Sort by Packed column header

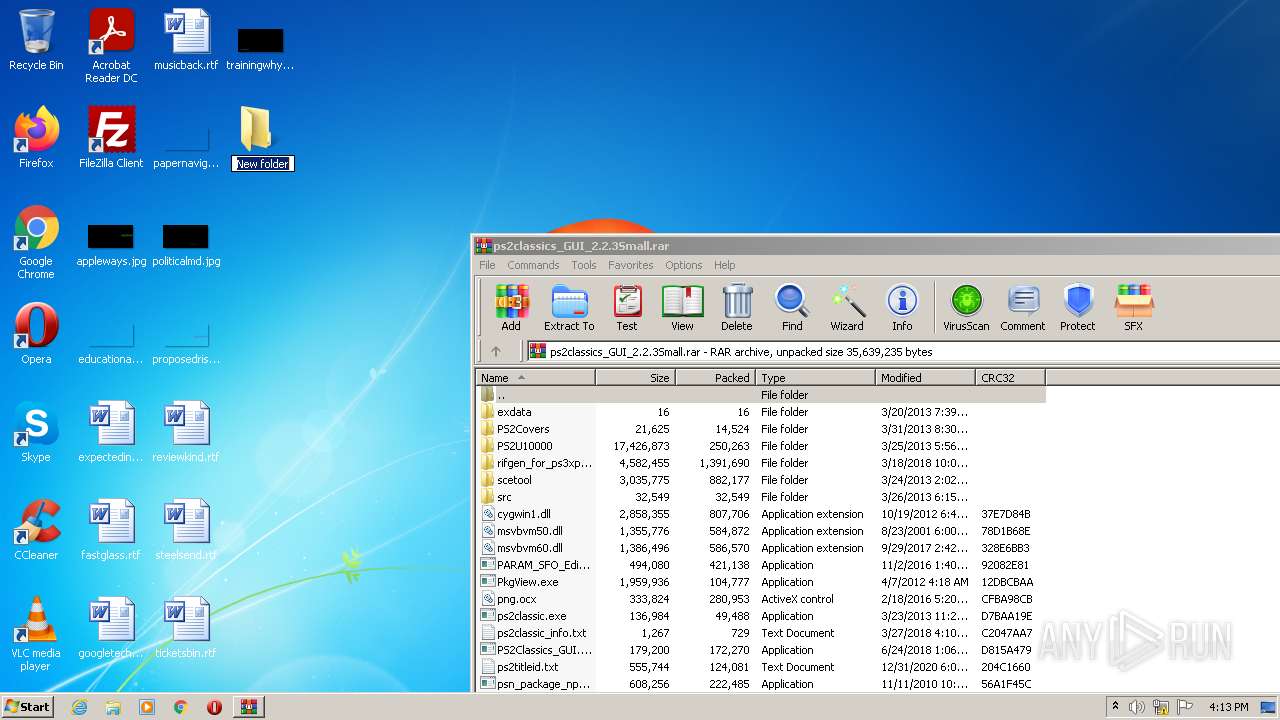(x=716, y=377)
